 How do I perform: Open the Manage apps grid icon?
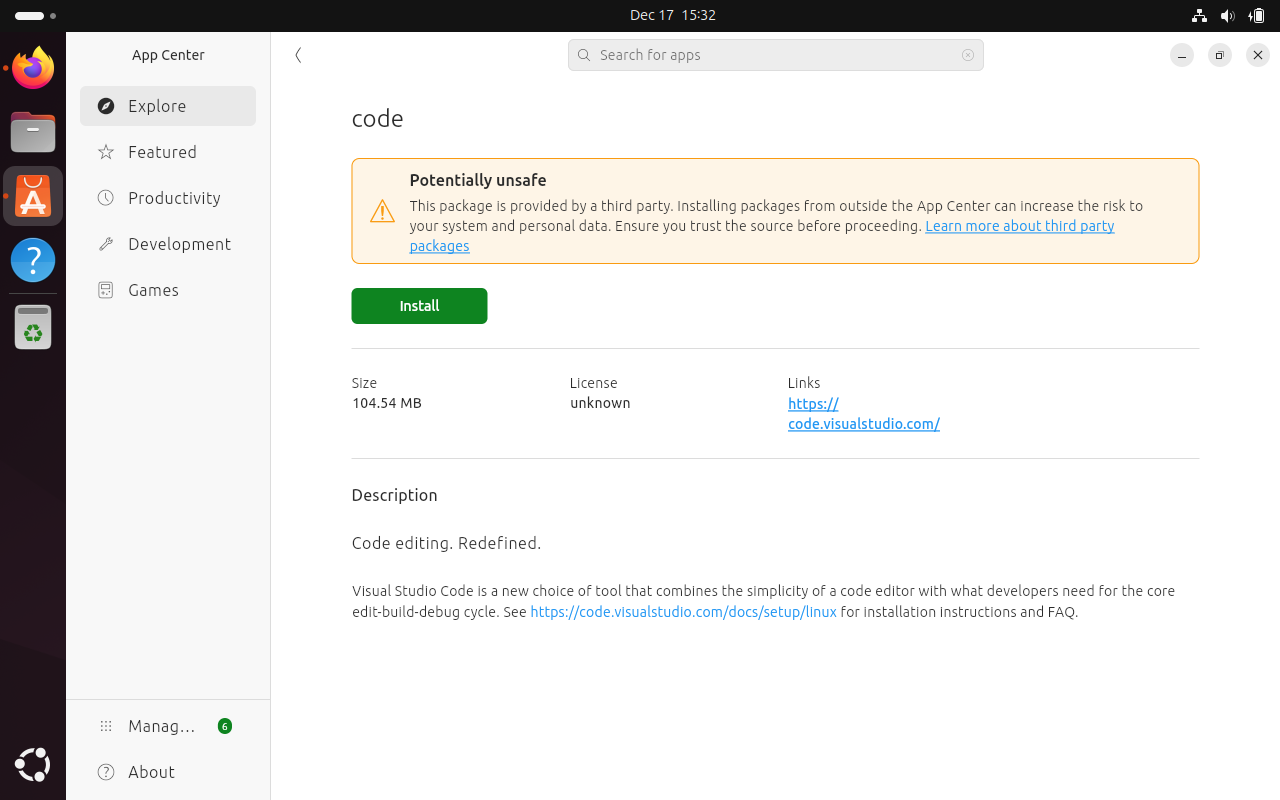click(x=105, y=725)
